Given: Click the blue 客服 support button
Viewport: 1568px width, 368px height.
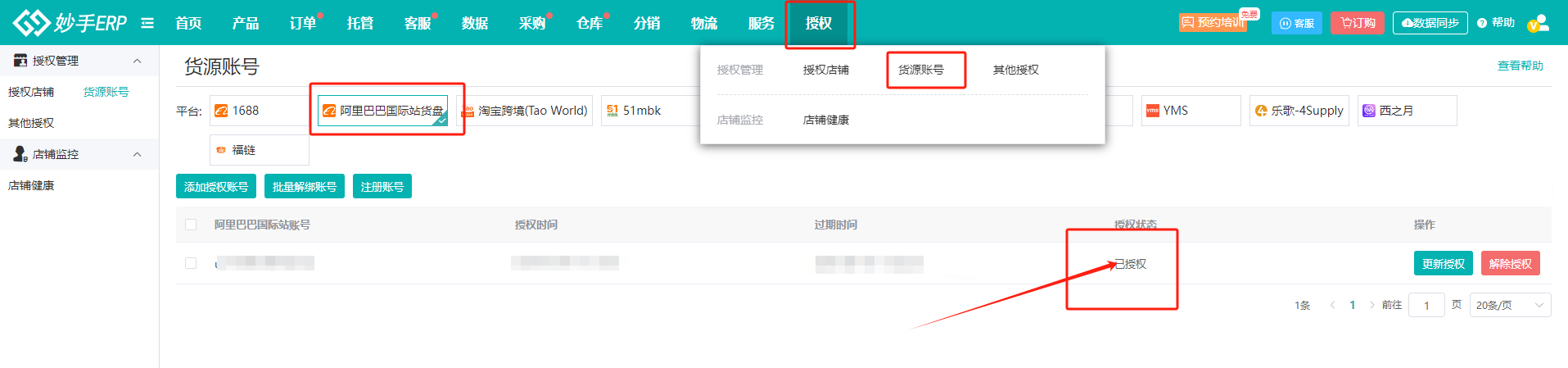Looking at the screenshot, I should 1297,23.
